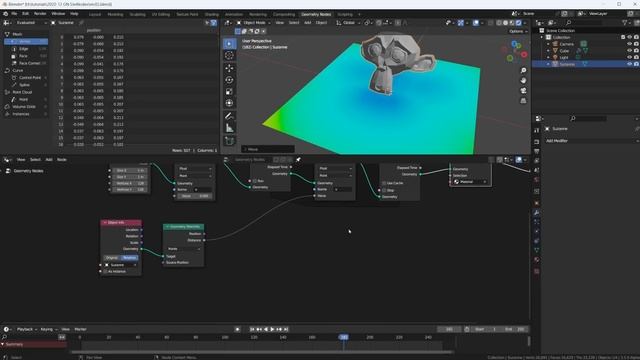
Task: Toggle As Instance checkbox on Object Info node
Action: pyautogui.click(x=105, y=271)
